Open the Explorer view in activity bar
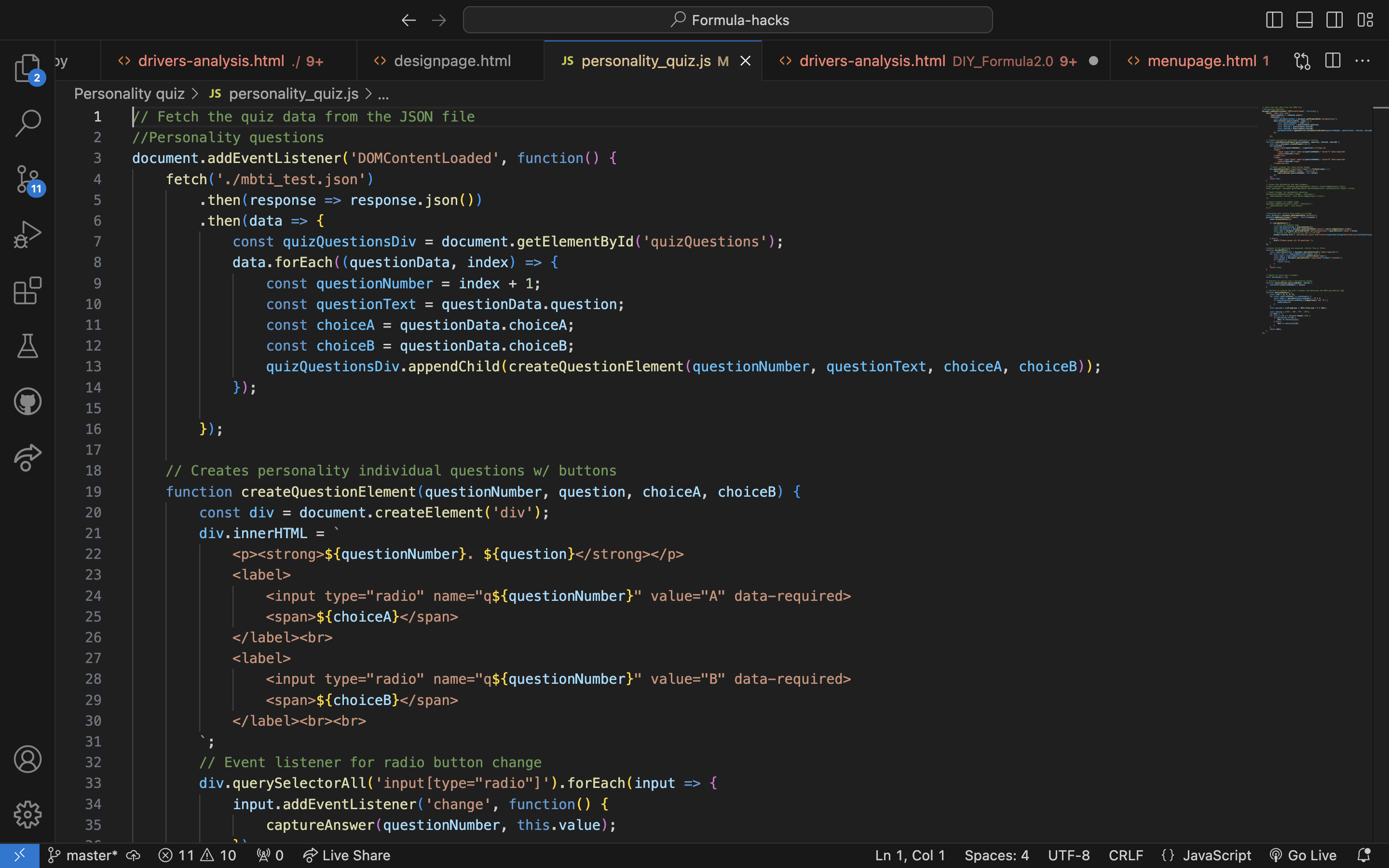Image resolution: width=1389 pixels, height=868 pixels. point(27,68)
